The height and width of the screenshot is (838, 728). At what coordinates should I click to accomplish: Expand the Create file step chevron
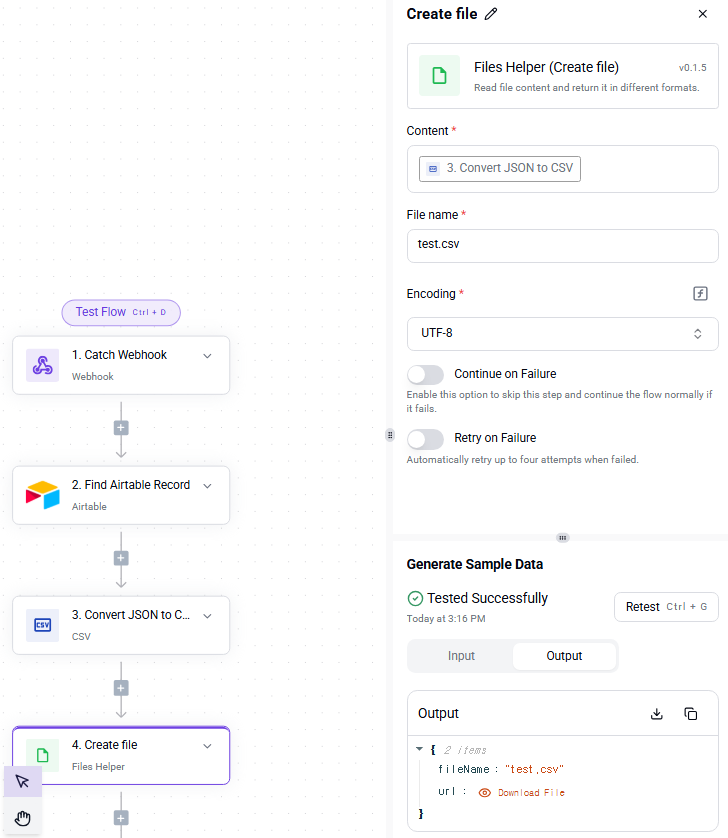(207, 746)
